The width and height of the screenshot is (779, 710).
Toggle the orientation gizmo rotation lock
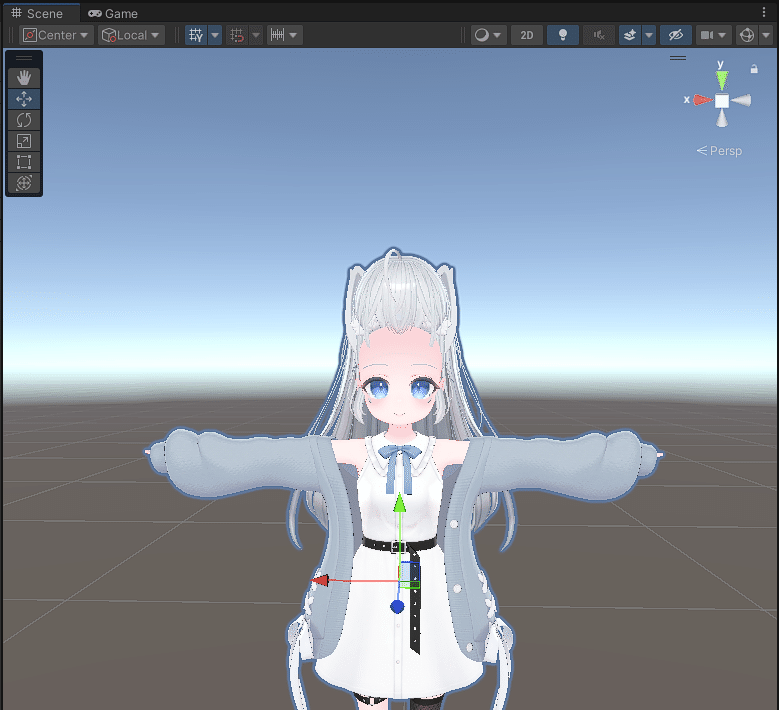coord(754,69)
